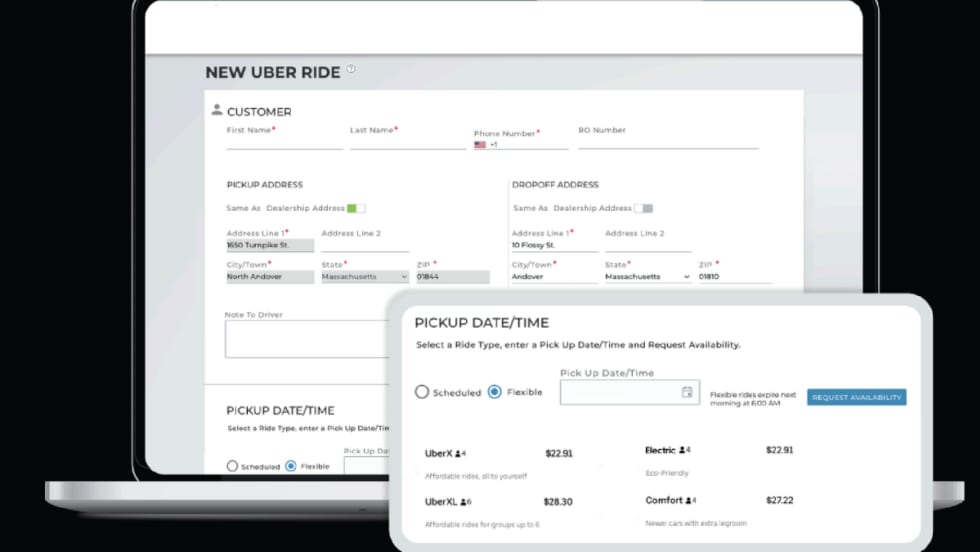Viewport: 980px width, 552px height.
Task: Click the Pick Up Date/Time input in popup
Action: point(629,392)
